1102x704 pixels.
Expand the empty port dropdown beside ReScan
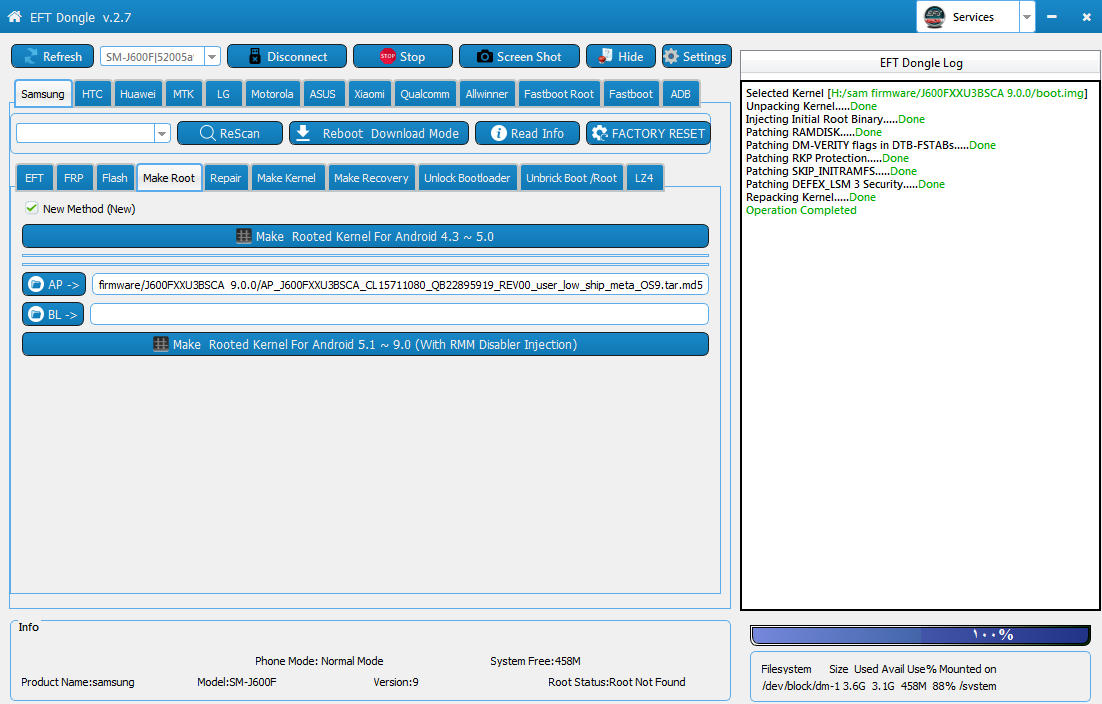[162, 133]
